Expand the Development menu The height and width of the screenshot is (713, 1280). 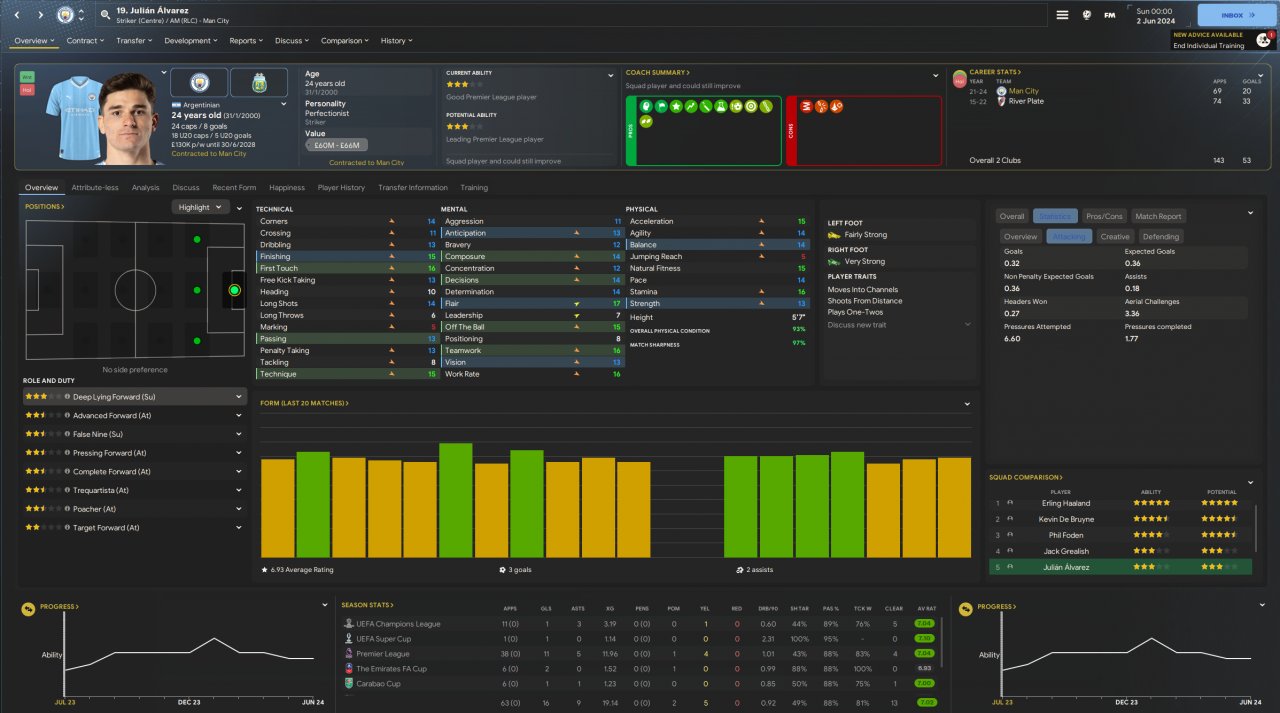(x=190, y=41)
